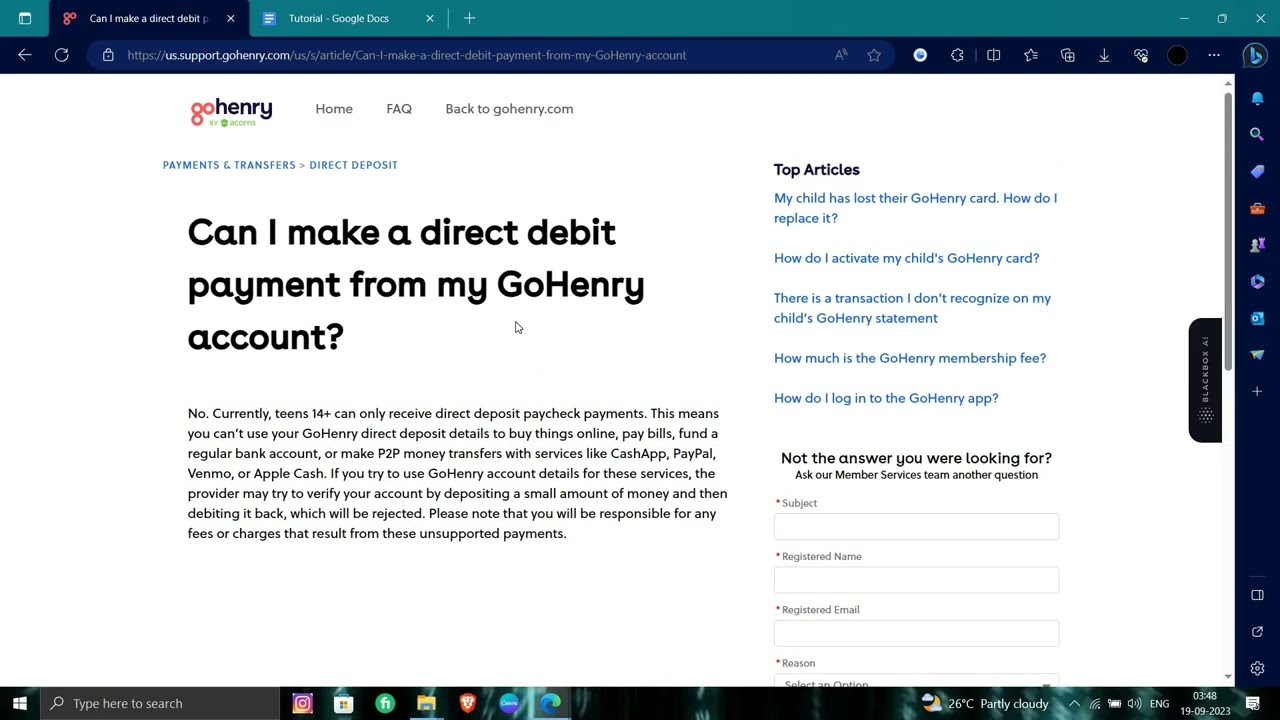The width and height of the screenshot is (1280, 720).
Task: Click the GoHenry logo
Action: coord(231,112)
